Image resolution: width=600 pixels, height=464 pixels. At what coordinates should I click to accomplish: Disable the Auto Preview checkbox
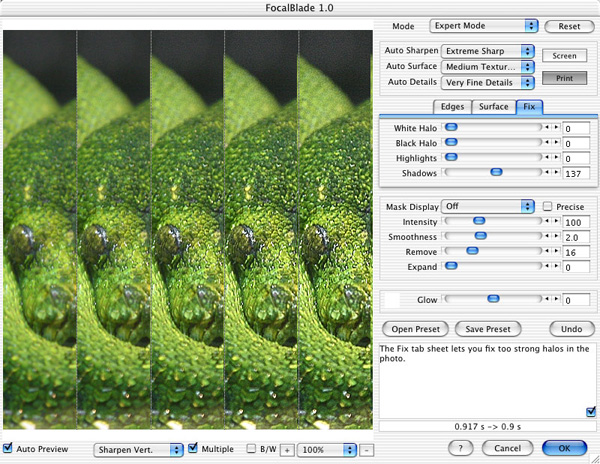(9, 449)
